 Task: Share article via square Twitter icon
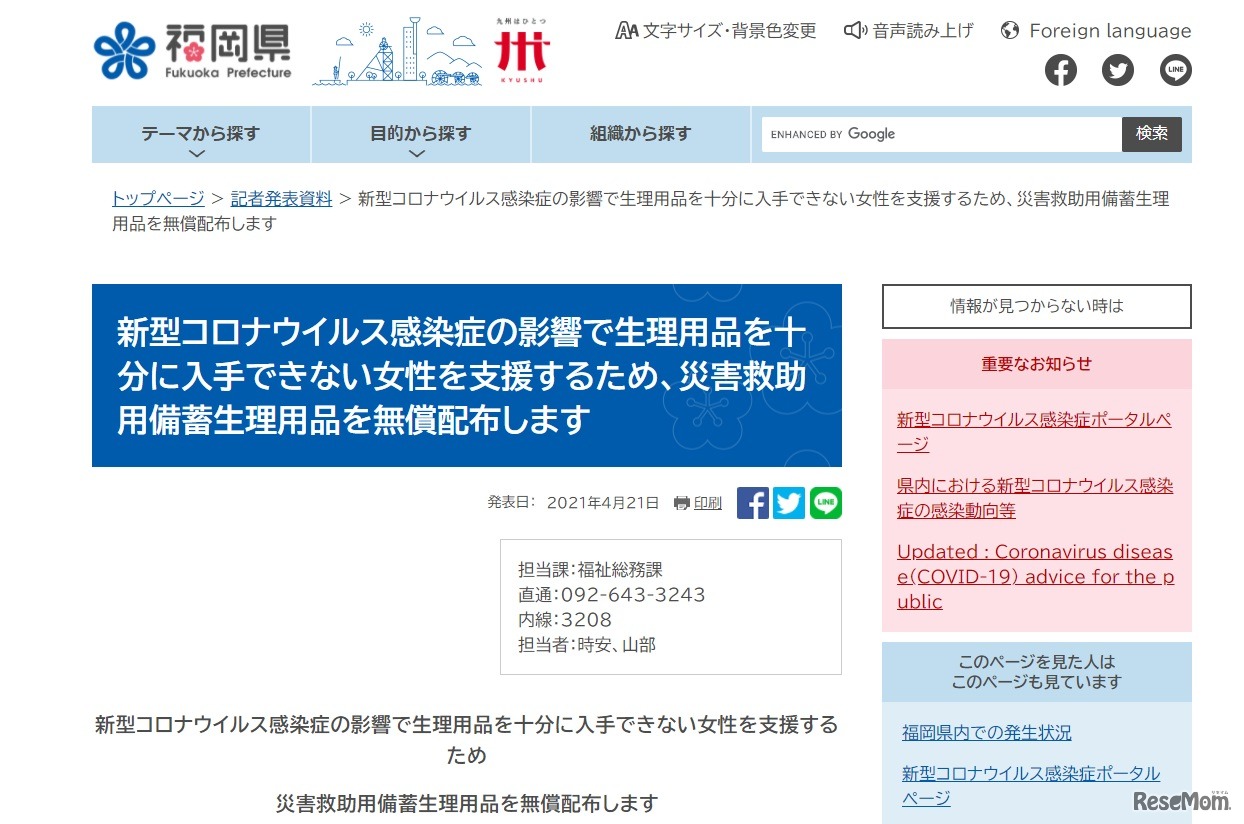tap(789, 503)
